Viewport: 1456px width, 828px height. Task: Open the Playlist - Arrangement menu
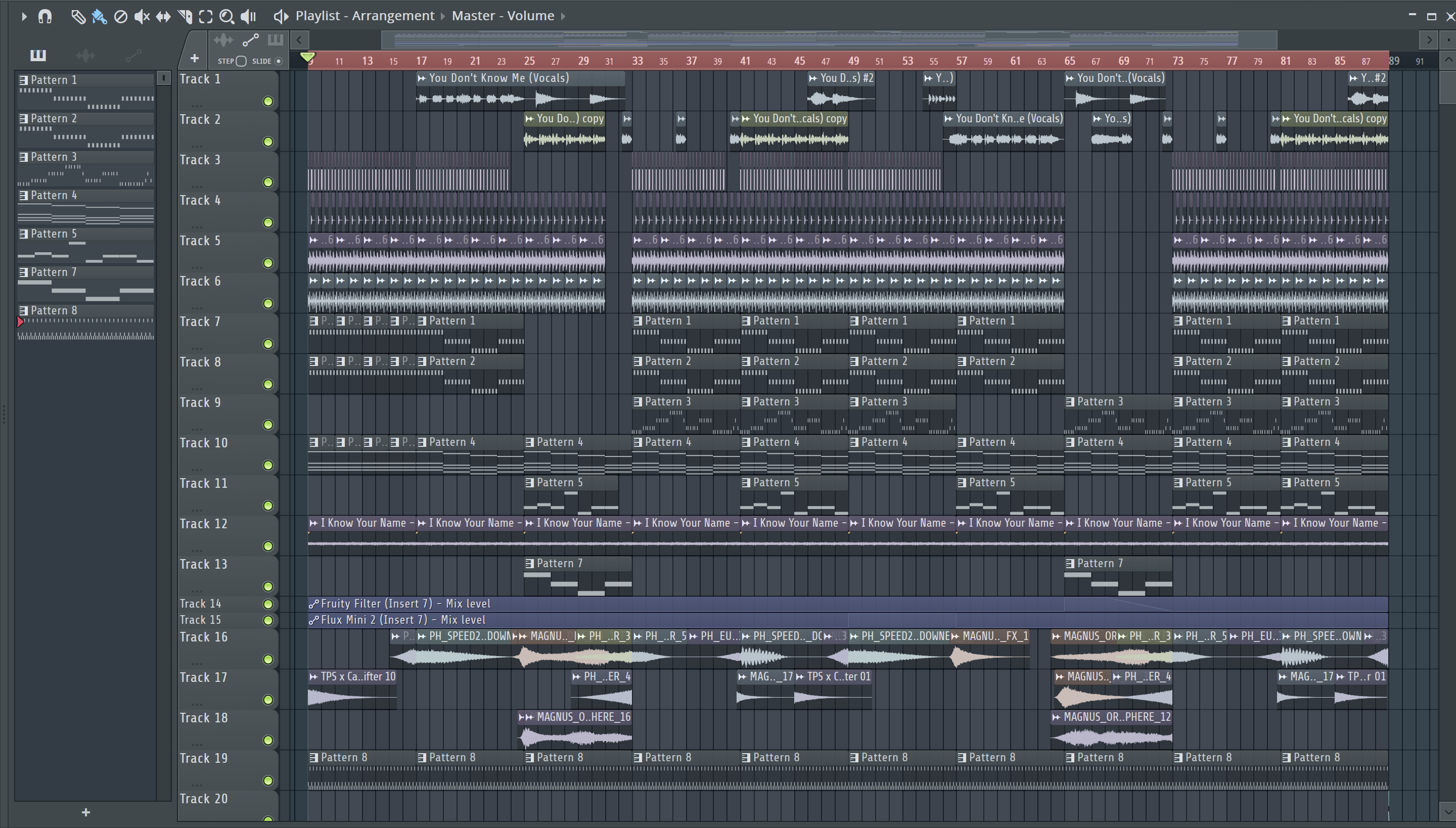[x=365, y=16]
